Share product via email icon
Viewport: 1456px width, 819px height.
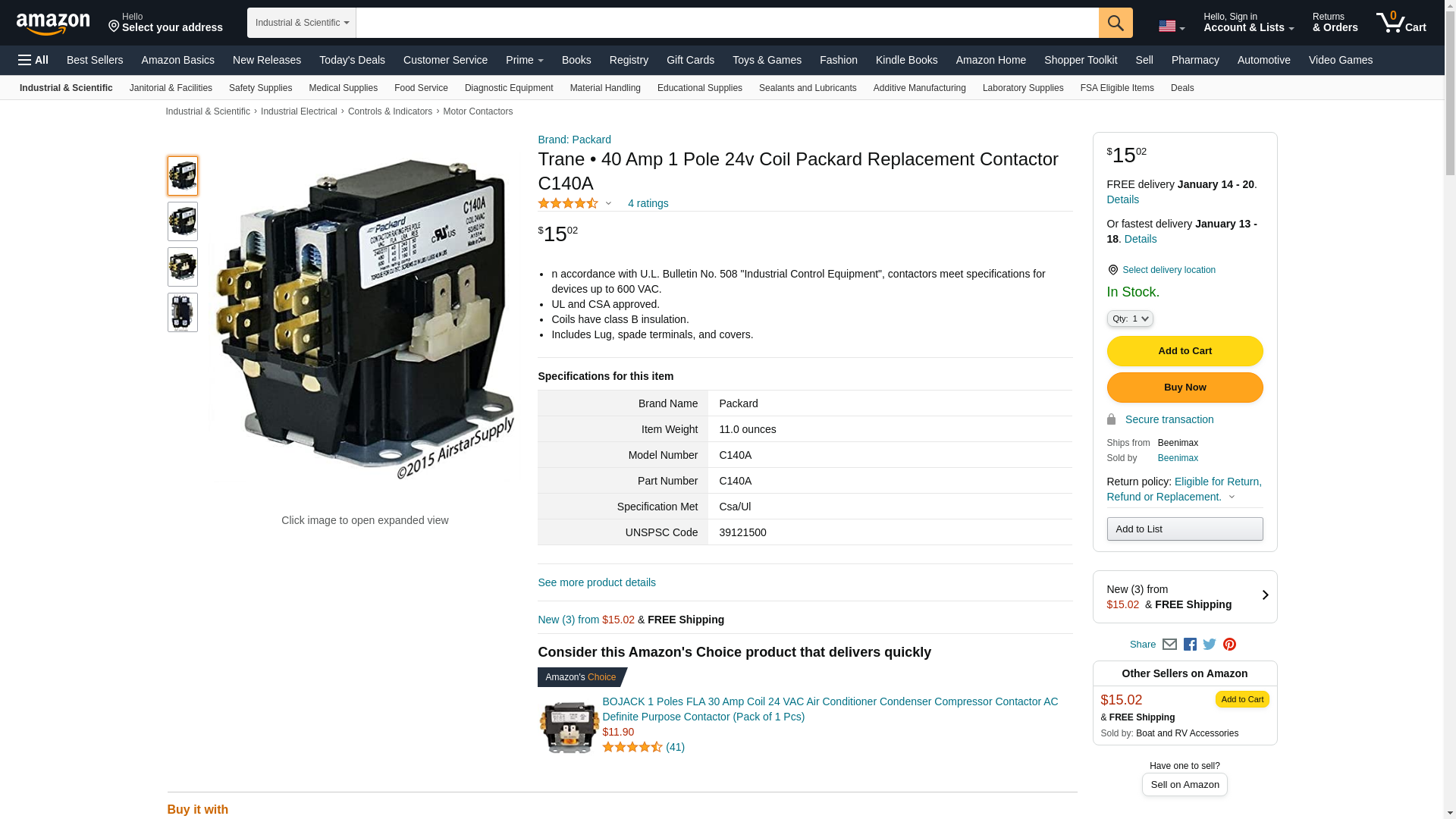(x=1169, y=645)
